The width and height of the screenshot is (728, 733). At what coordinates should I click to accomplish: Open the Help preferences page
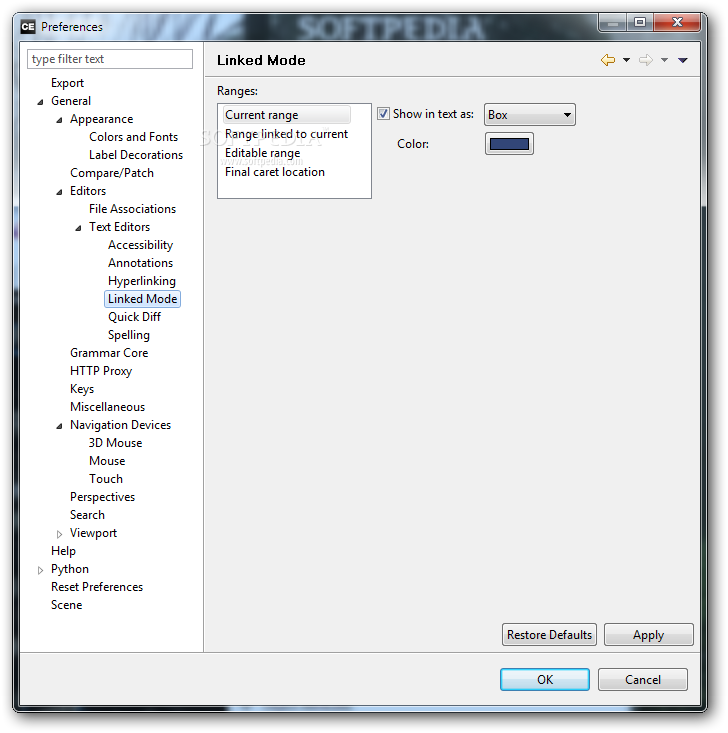click(x=63, y=551)
